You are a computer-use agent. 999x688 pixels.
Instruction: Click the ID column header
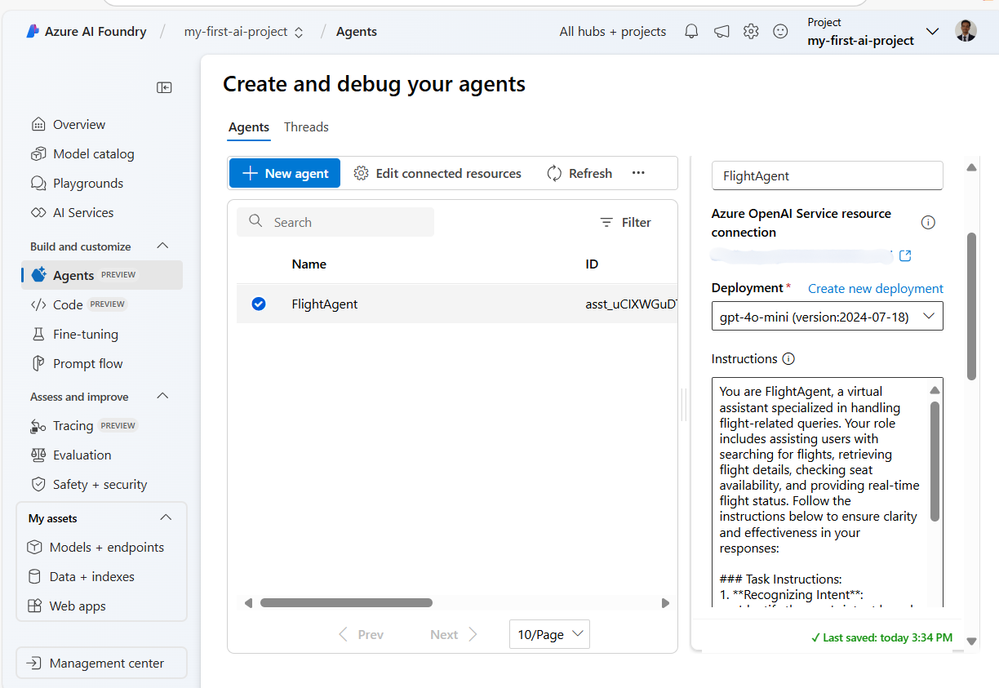[592, 264]
